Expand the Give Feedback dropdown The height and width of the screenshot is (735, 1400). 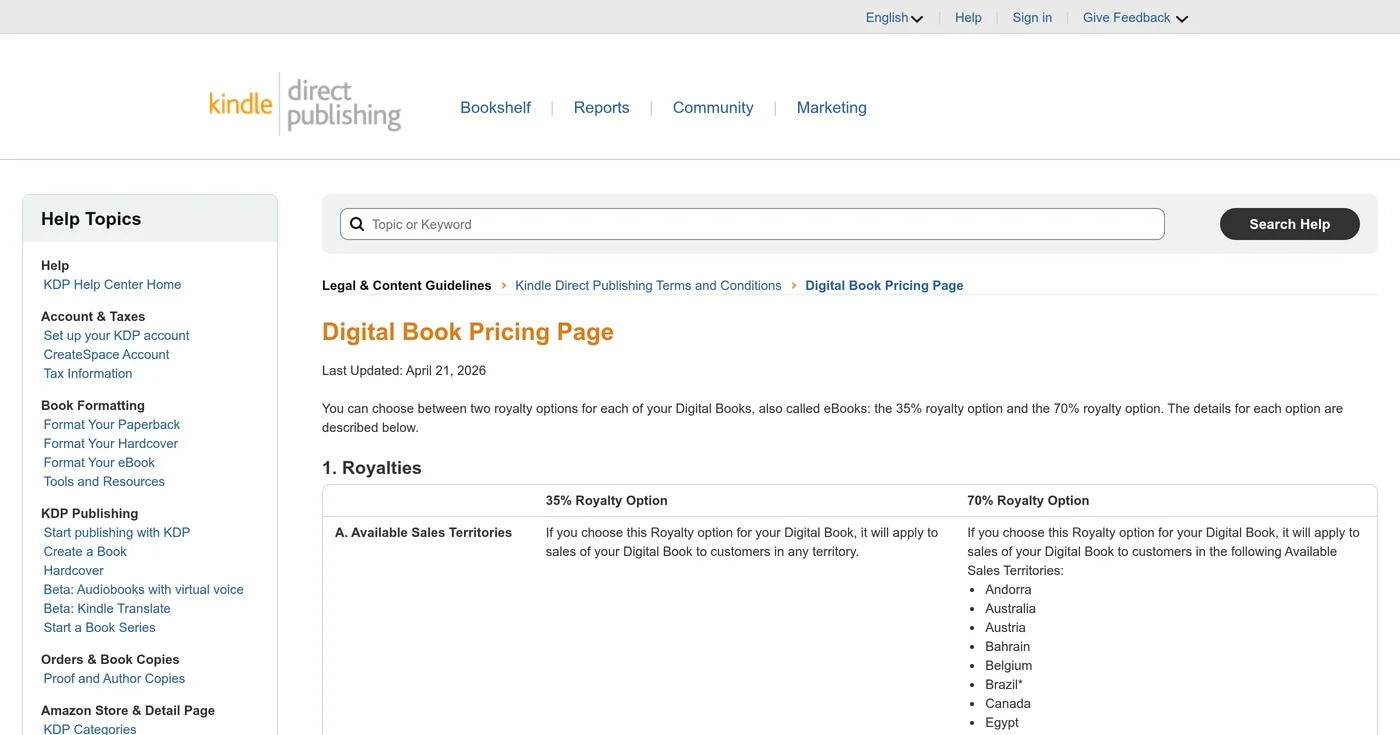(1135, 18)
